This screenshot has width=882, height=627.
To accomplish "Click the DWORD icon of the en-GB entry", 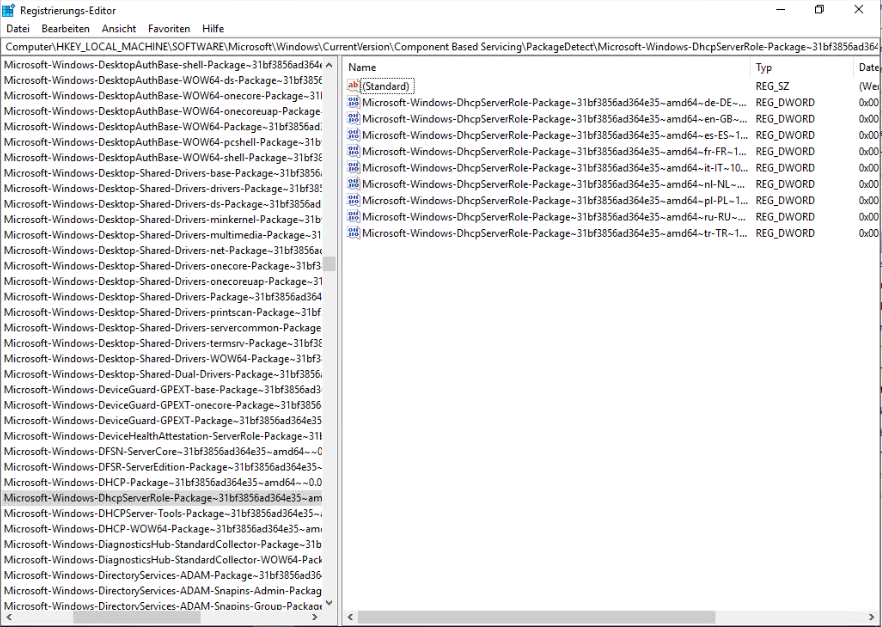I will click(352, 119).
